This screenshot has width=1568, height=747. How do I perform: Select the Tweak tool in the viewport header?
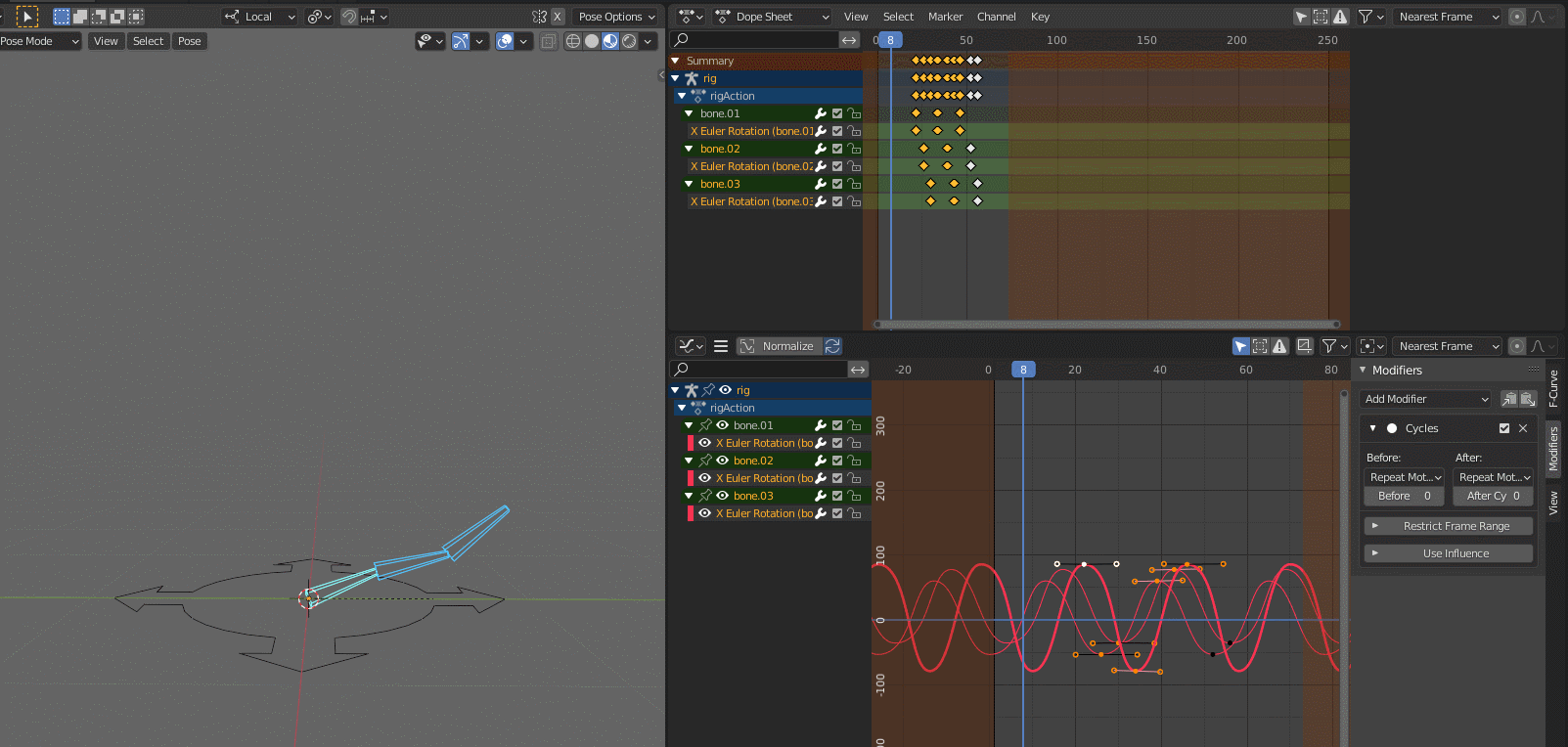[x=26, y=17]
